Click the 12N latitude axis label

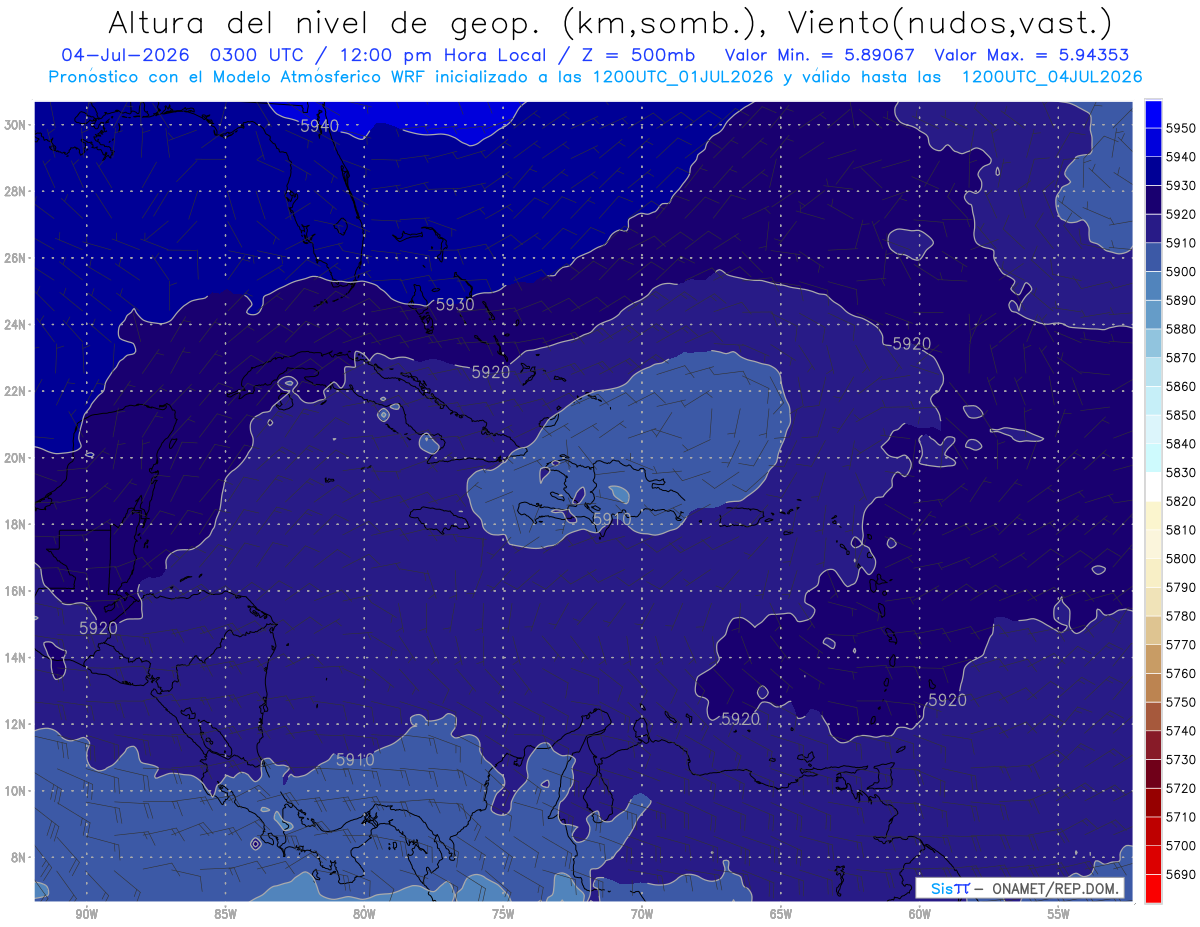(15, 724)
